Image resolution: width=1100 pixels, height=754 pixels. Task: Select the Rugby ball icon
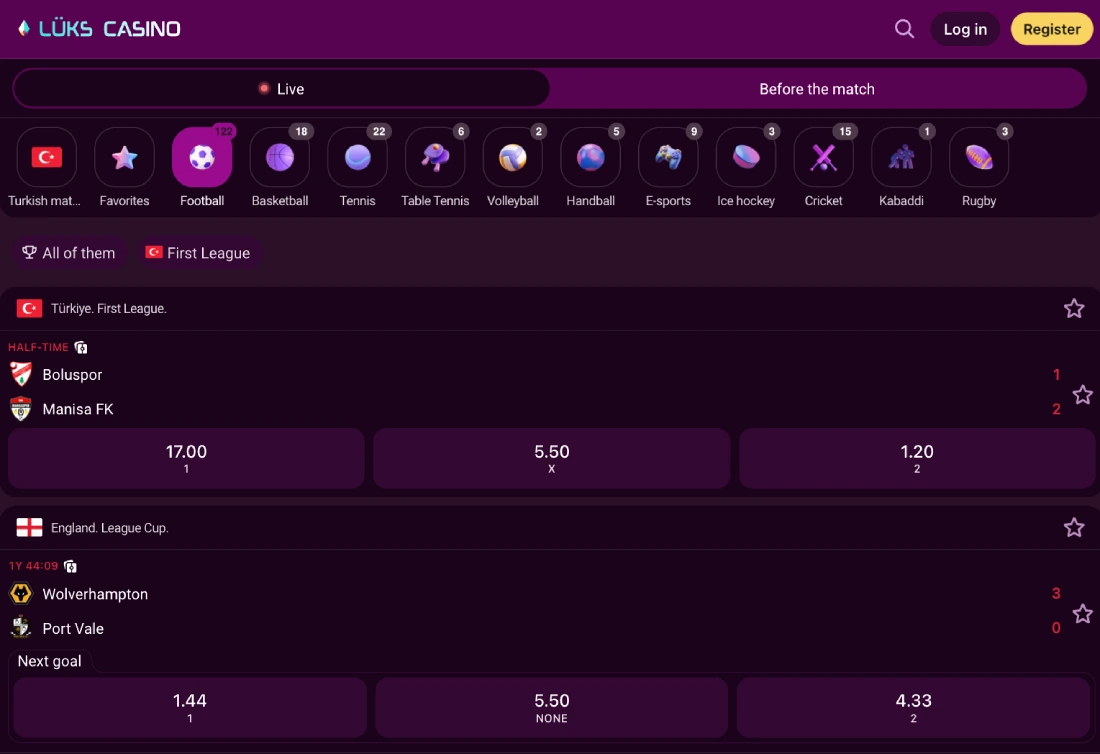click(979, 157)
